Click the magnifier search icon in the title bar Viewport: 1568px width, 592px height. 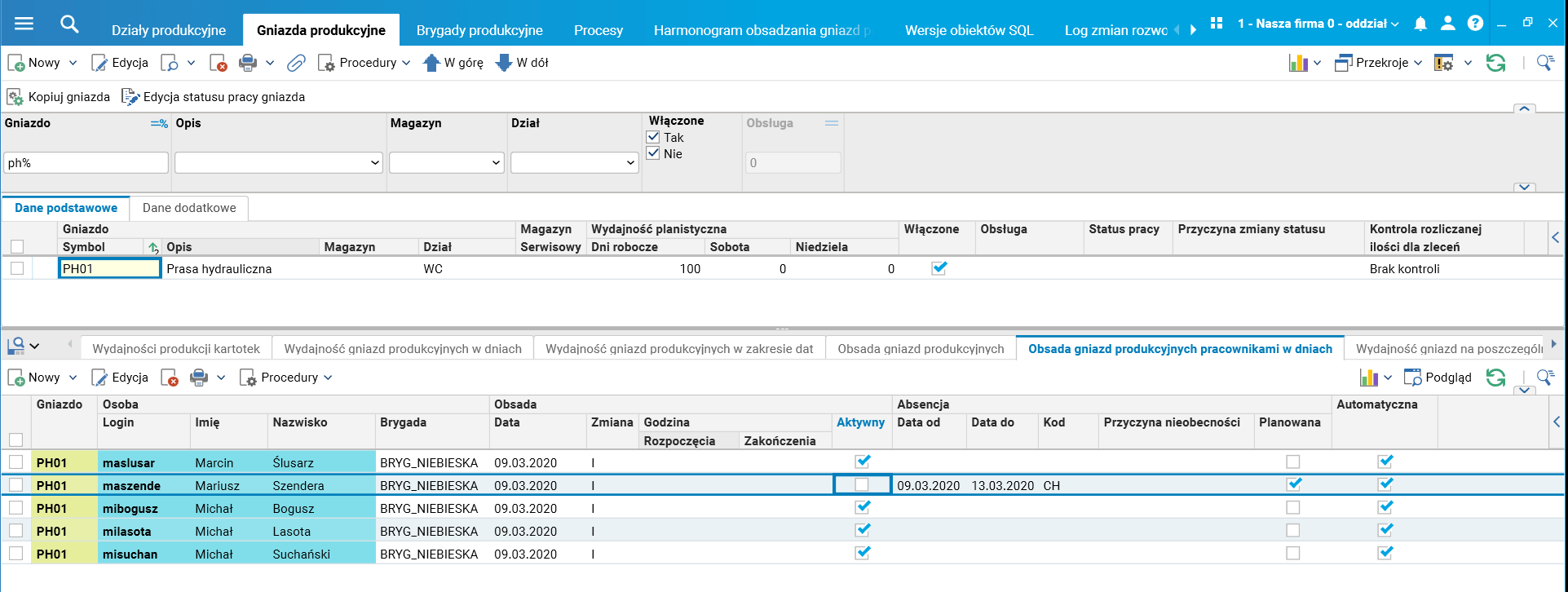click(69, 24)
